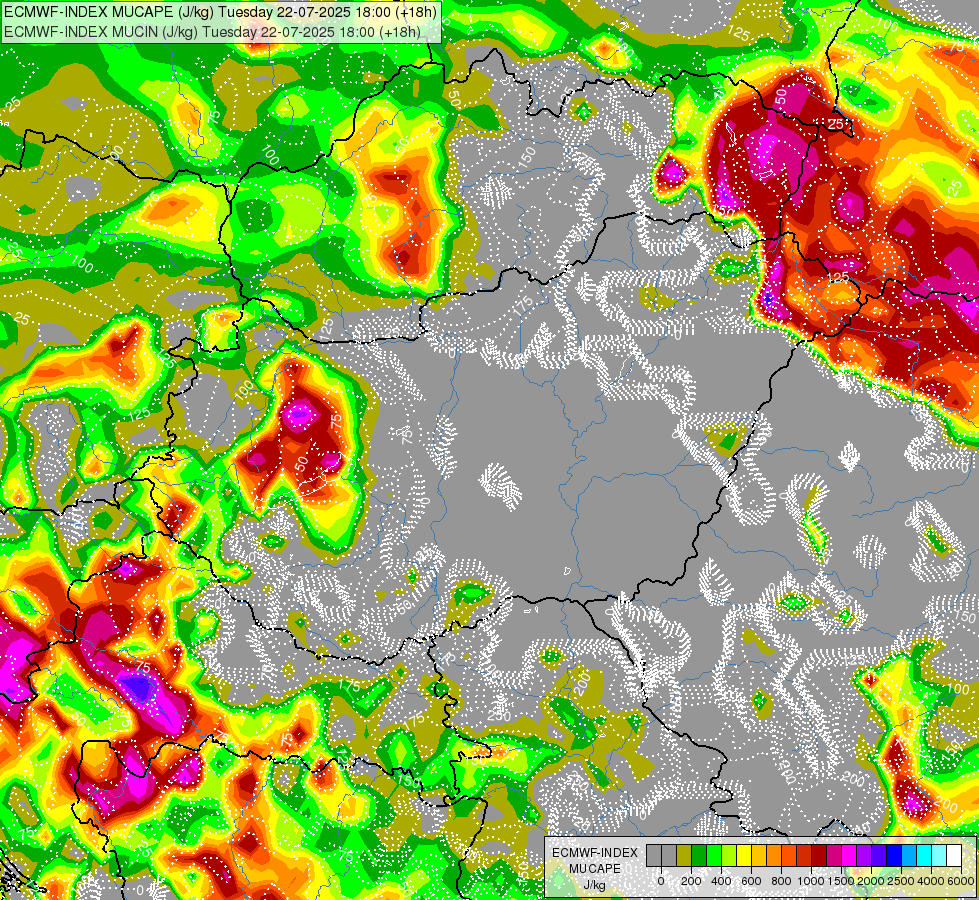The height and width of the screenshot is (900, 979).
Task: Pick the bright green legend swatch
Action: [x=714, y=855]
